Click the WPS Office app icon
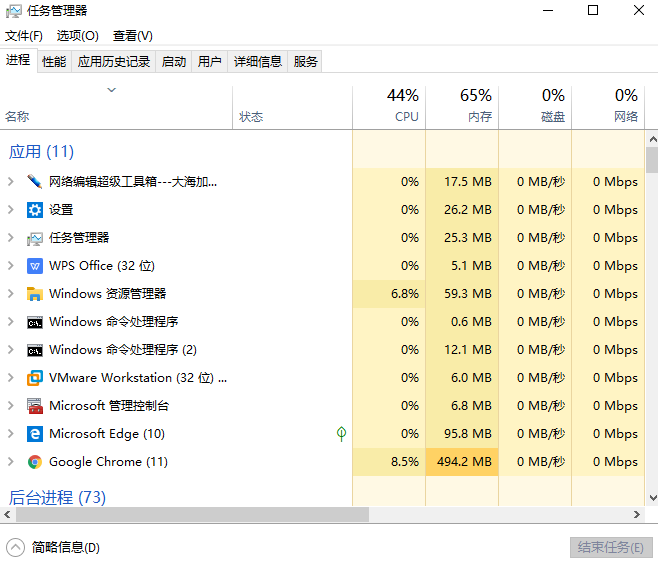Viewport: 658px width, 570px height. 35,266
